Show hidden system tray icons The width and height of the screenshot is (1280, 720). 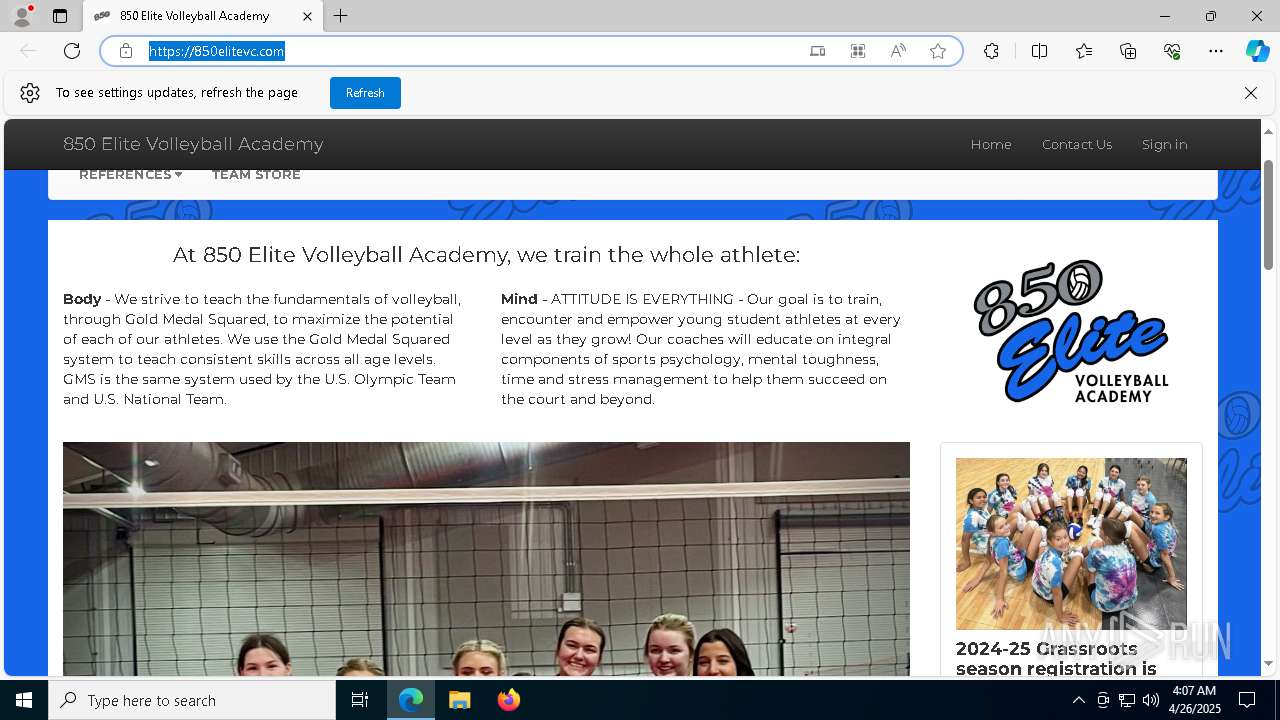1078,700
